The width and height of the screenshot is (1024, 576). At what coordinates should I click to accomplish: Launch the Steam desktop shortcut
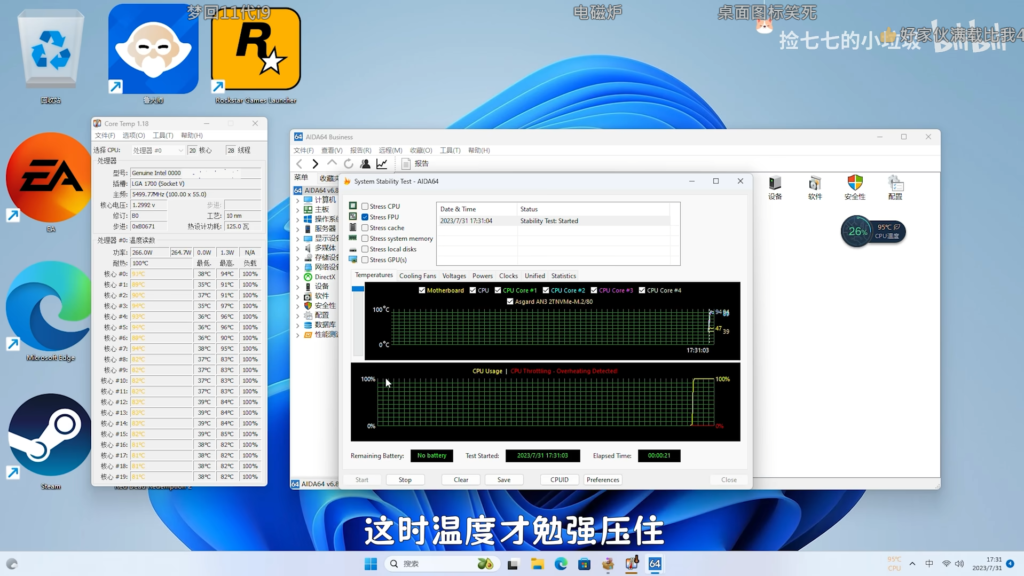(50, 436)
